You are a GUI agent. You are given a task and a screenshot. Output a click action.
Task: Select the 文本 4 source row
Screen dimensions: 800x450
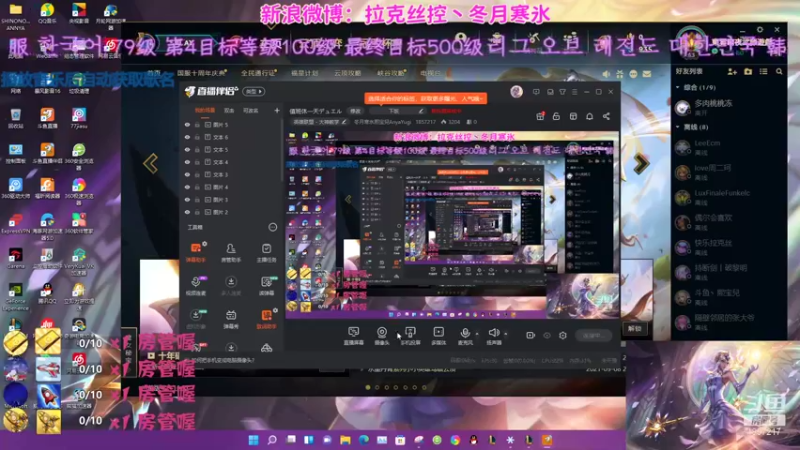coord(232,162)
